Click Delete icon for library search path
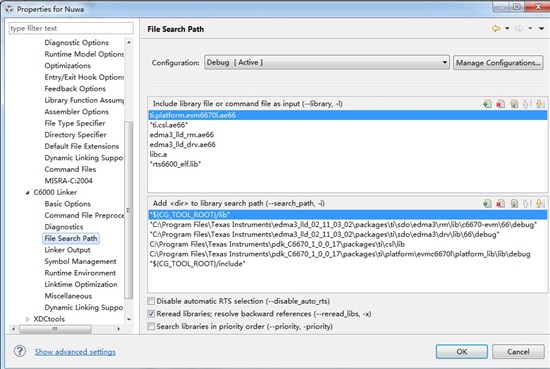550x369 pixels. 500,203
